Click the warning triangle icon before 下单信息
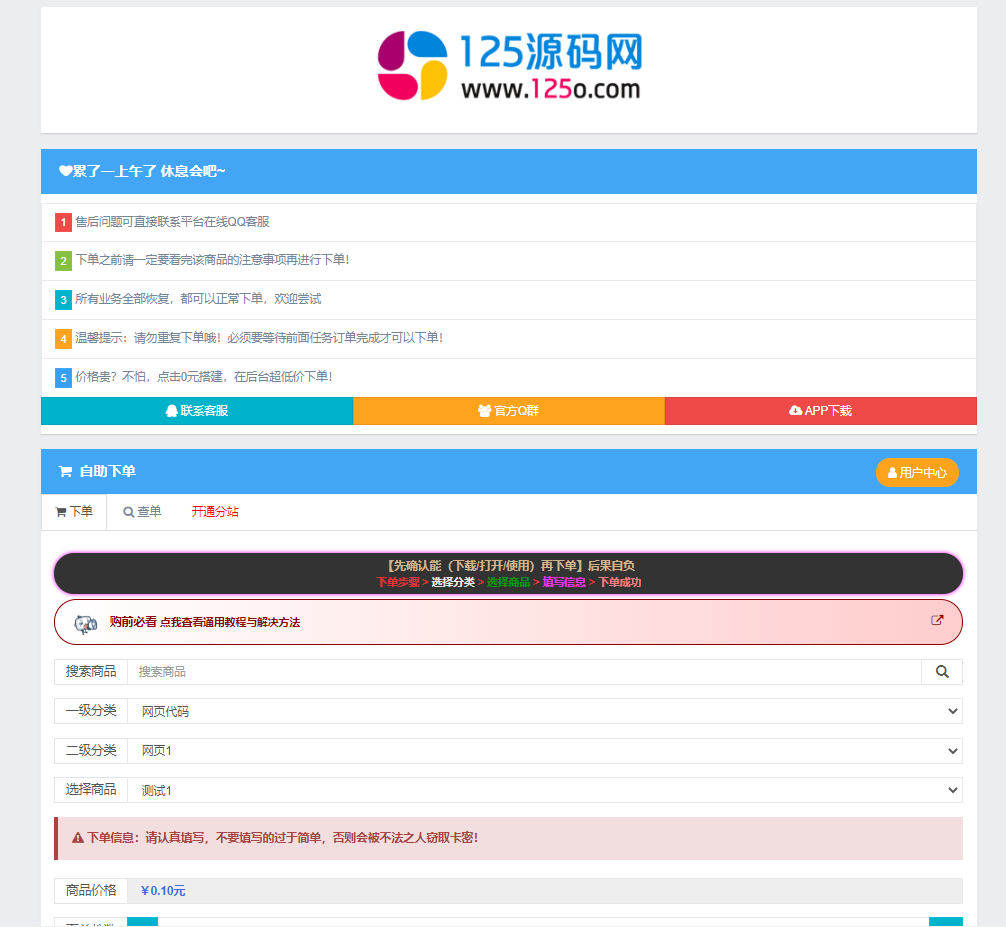 [78, 838]
